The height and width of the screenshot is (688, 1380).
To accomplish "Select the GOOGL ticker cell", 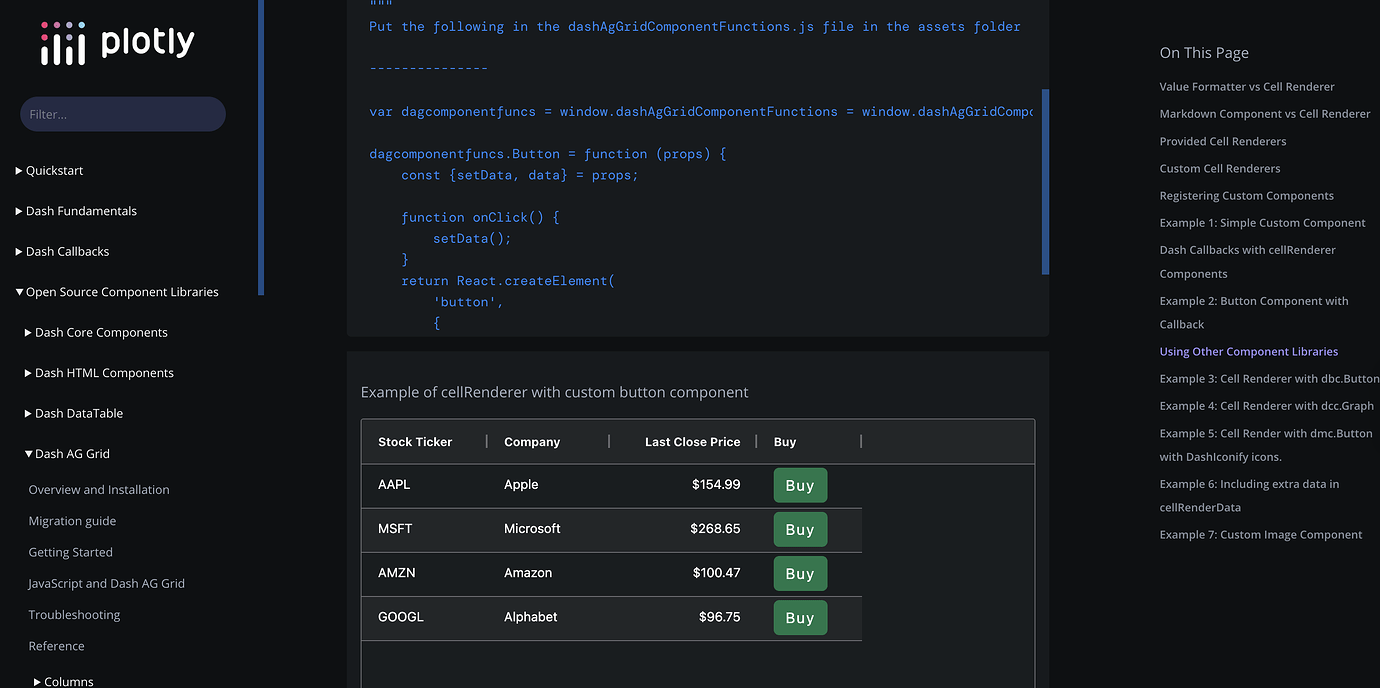I will coord(424,617).
